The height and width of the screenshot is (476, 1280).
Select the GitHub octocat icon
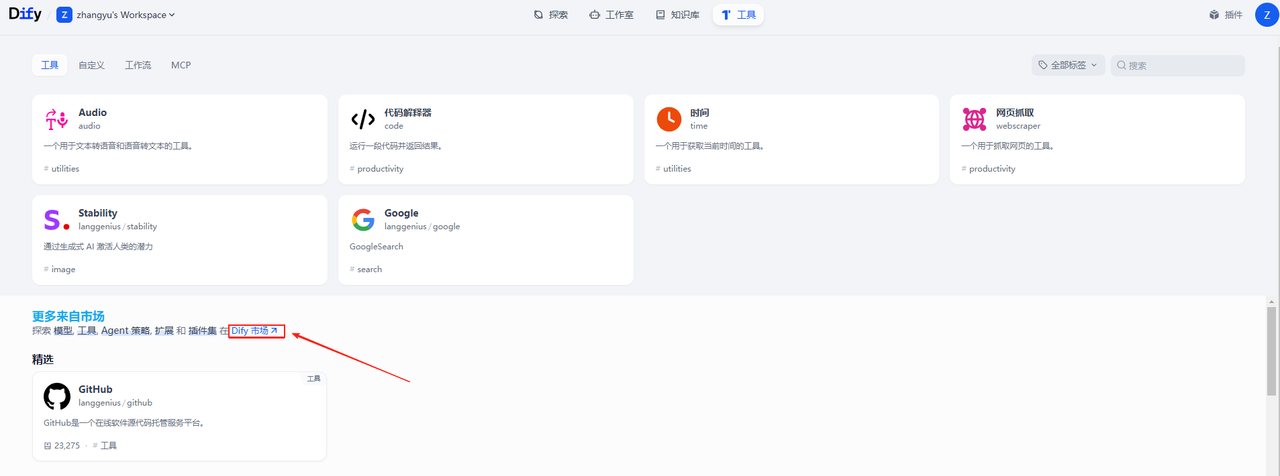coord(57,396)
